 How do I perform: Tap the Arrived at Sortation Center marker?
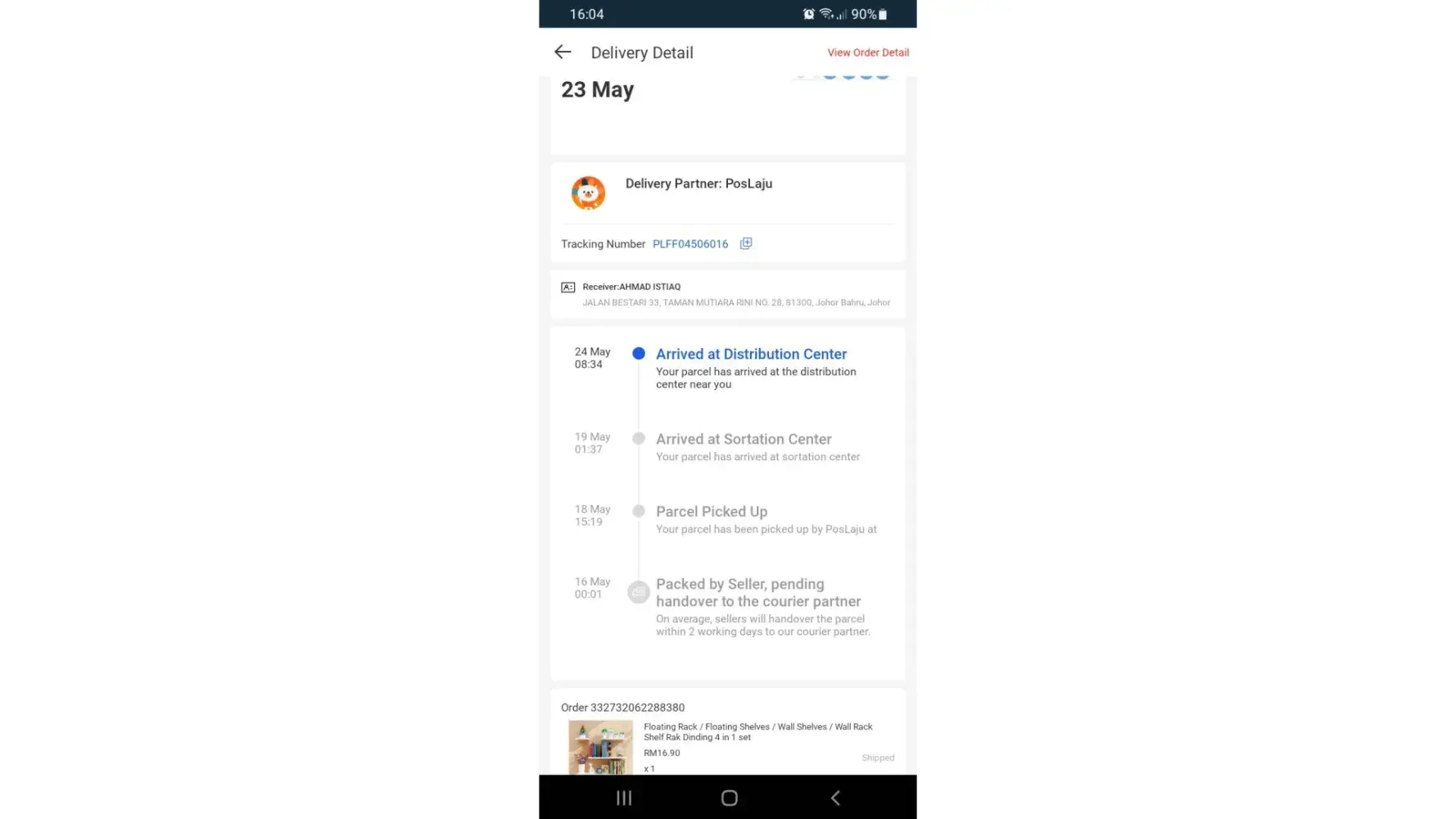pos(638,439)
